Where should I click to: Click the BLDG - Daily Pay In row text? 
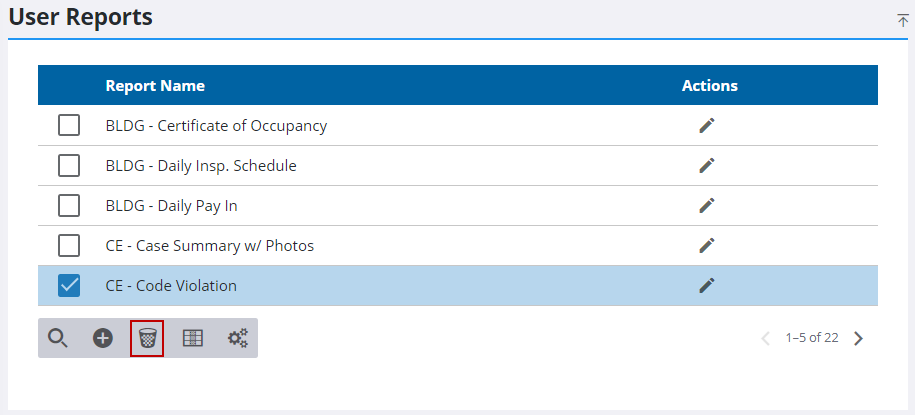171,205
